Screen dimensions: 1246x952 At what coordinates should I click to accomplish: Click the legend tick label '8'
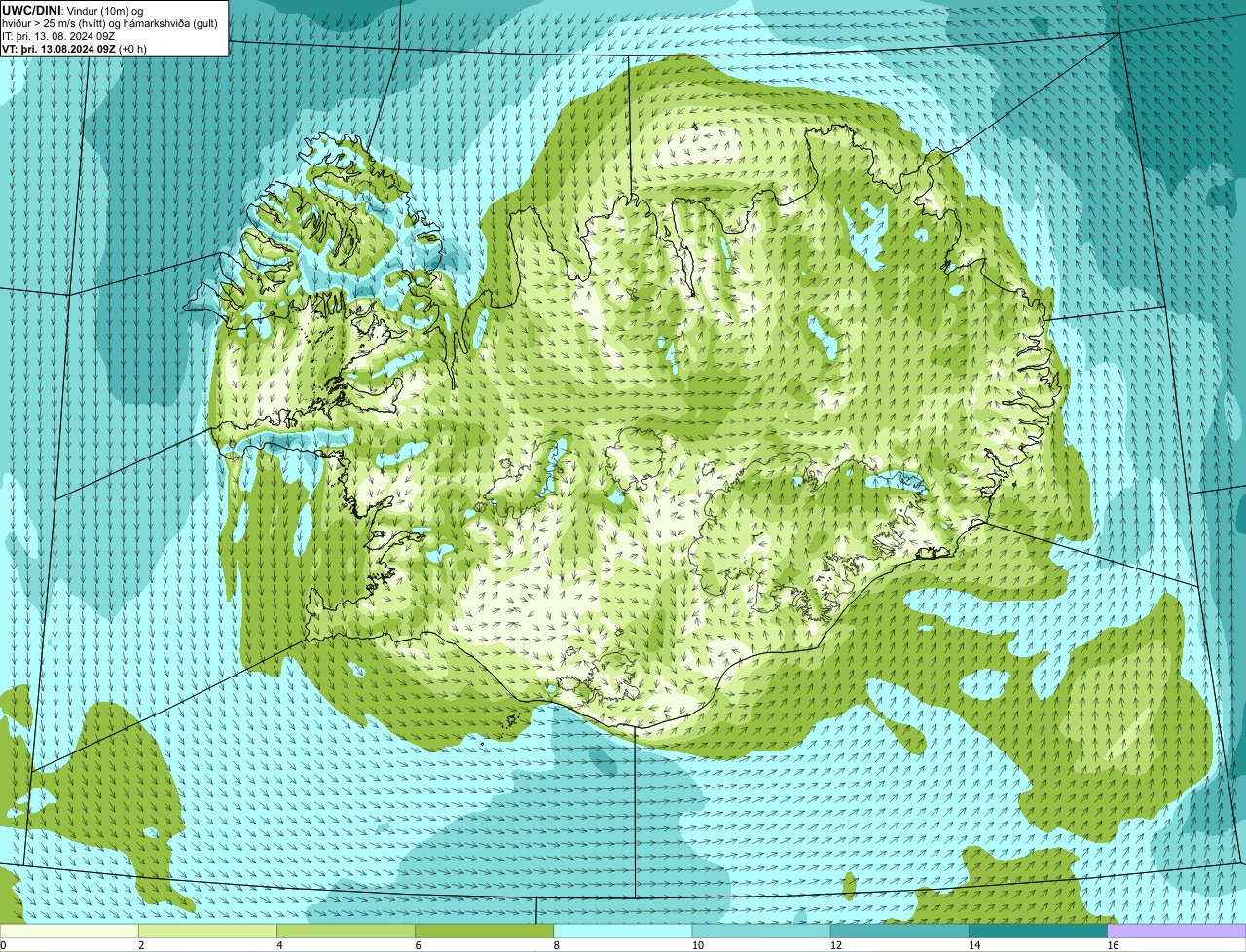[556, 945]
